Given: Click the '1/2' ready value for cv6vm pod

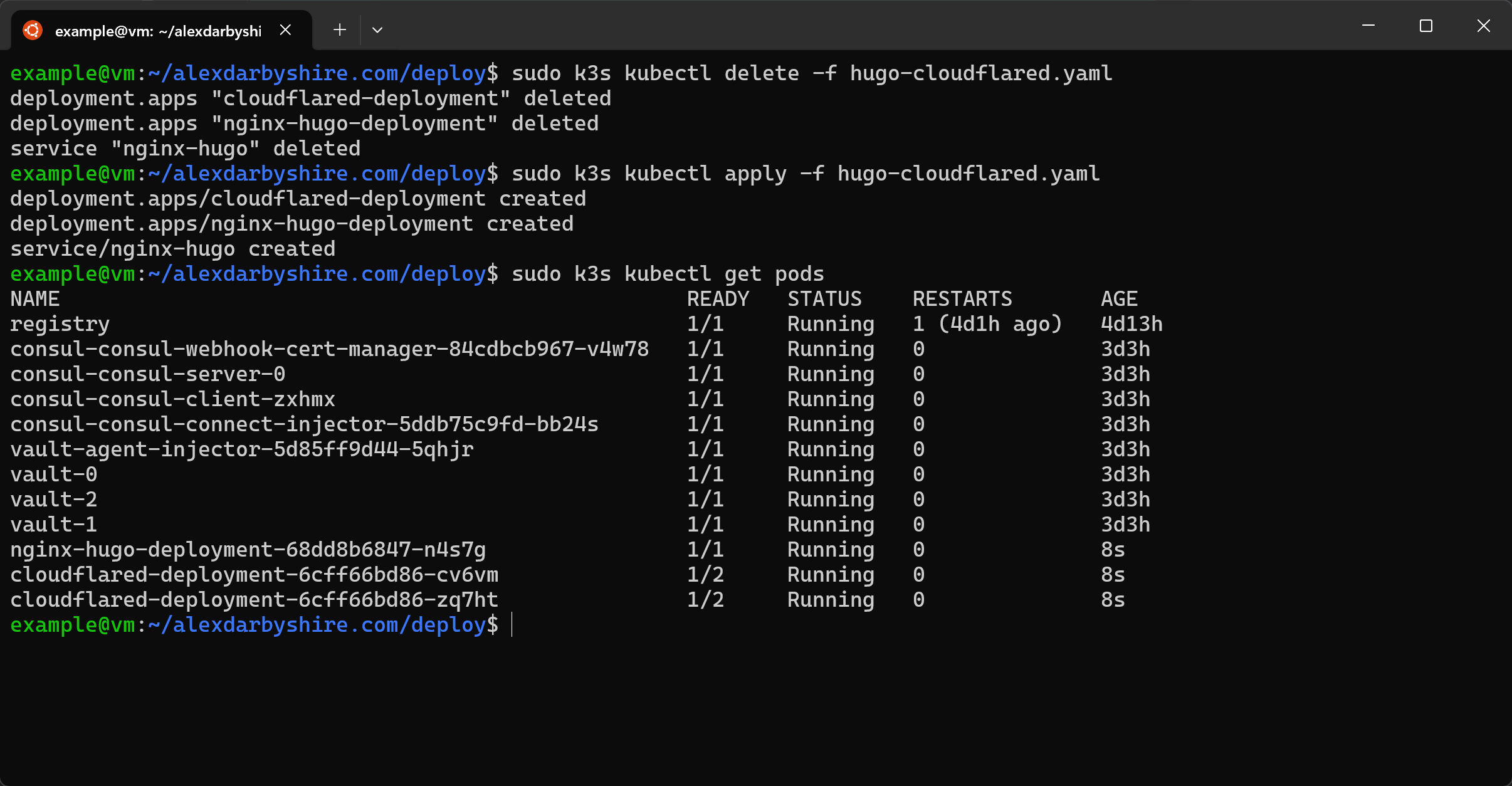Looking at the screenshot, I should click(706, 575).
